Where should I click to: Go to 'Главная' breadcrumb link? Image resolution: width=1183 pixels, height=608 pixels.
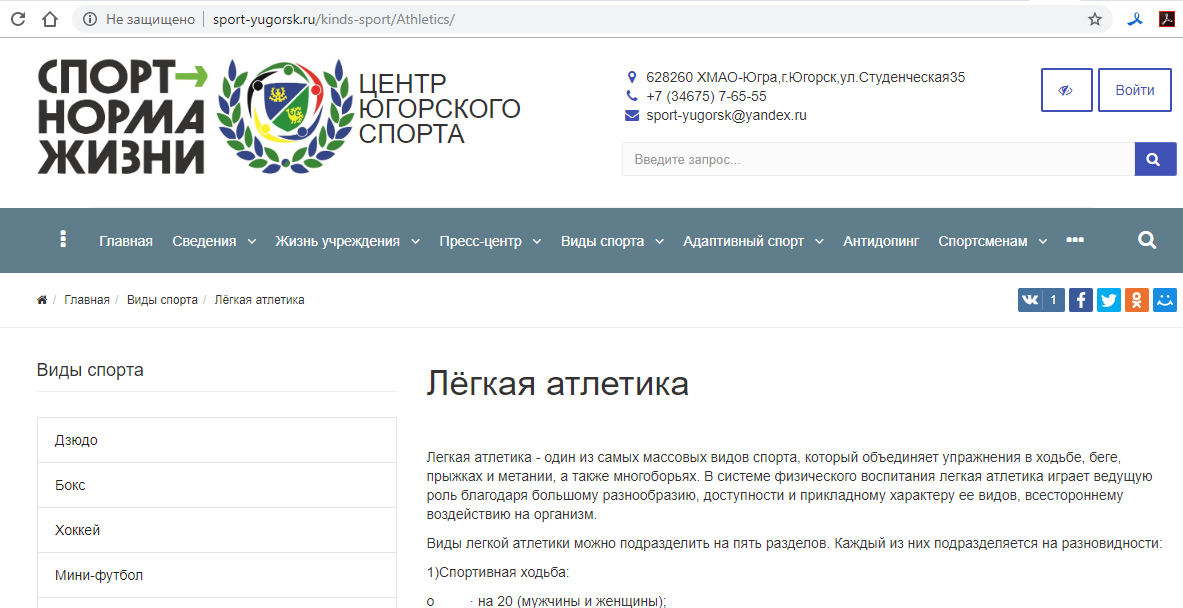(87, 300)
